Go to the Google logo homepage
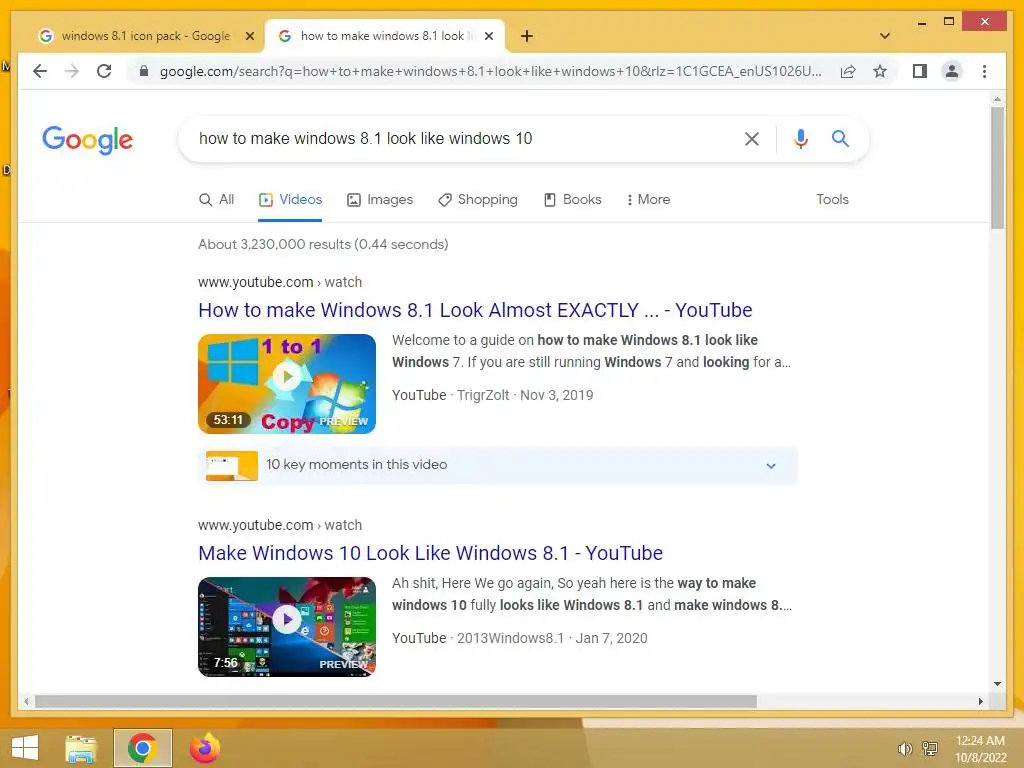Screen dimensions: 1024x768 88,140
